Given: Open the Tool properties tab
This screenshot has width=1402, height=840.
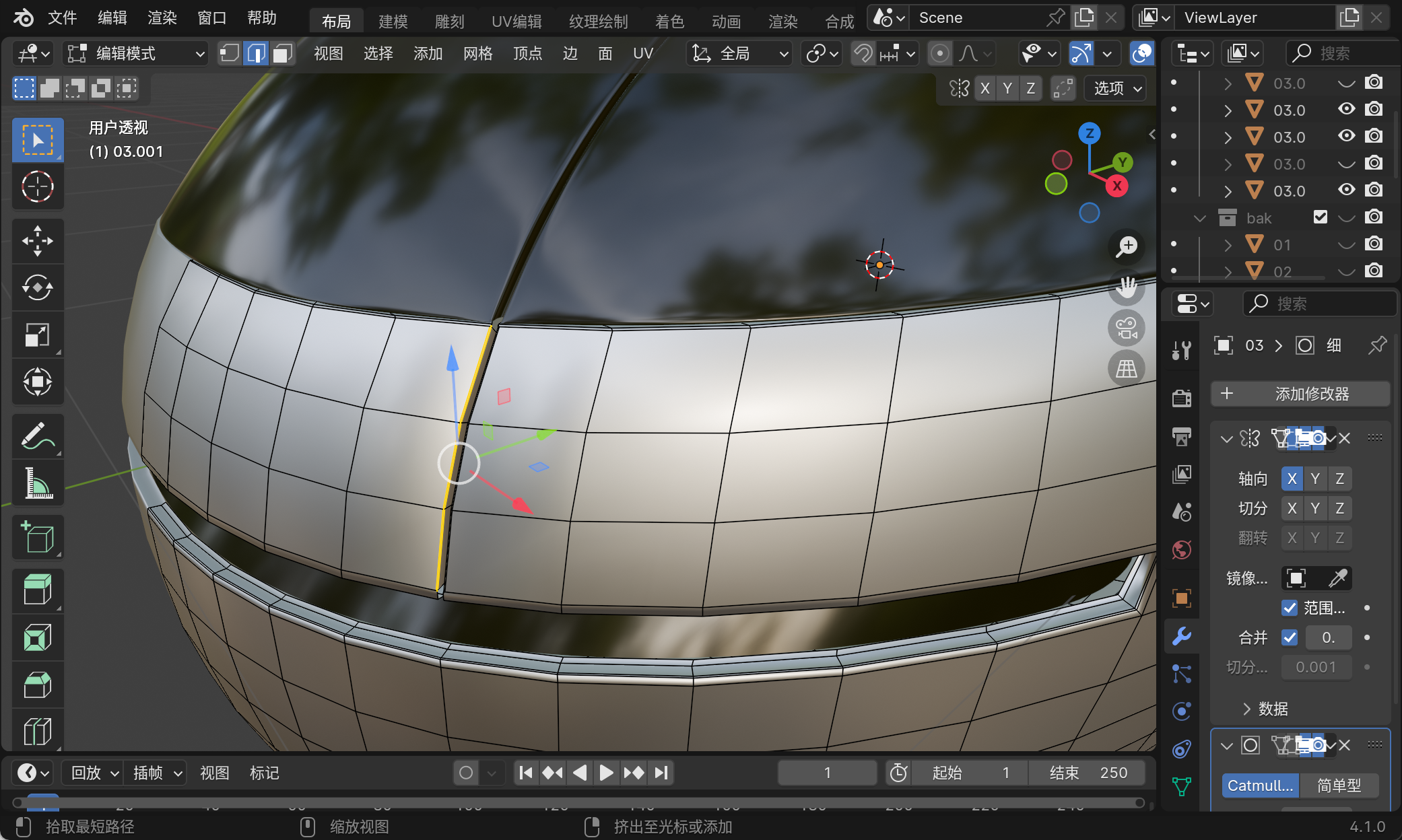Looking at the screenshot, I should point(1182,350).
